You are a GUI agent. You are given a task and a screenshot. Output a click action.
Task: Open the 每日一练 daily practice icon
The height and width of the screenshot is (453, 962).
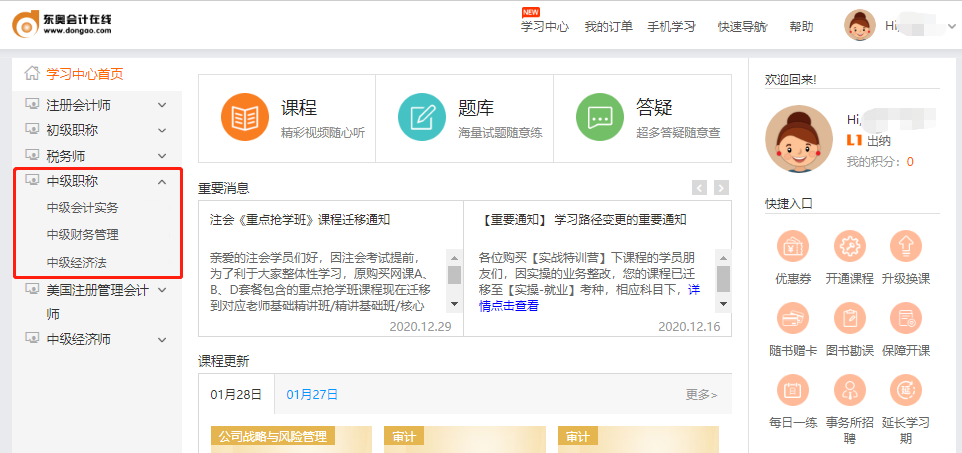pos(793,391)
